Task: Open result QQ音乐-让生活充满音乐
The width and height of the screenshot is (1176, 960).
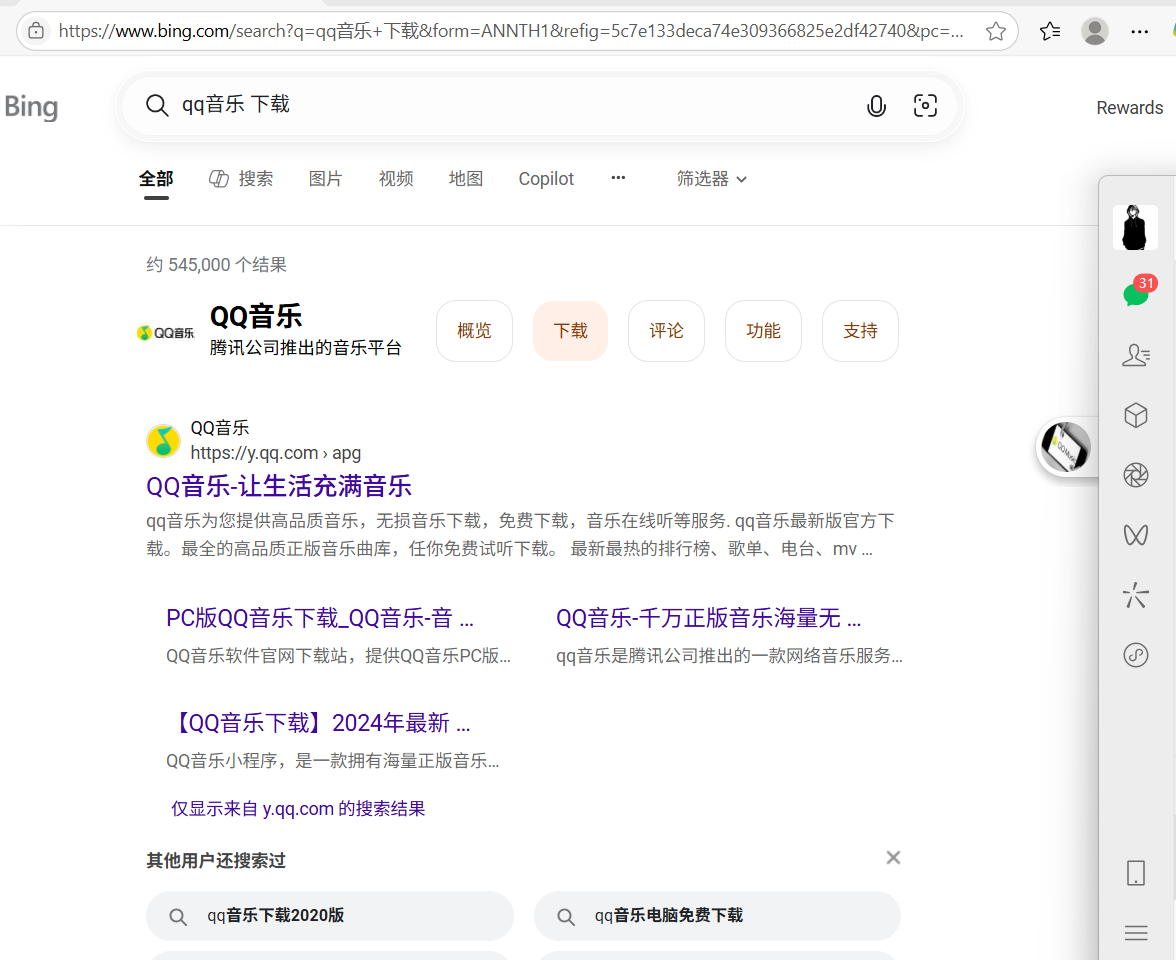Action: click(279, 486)
